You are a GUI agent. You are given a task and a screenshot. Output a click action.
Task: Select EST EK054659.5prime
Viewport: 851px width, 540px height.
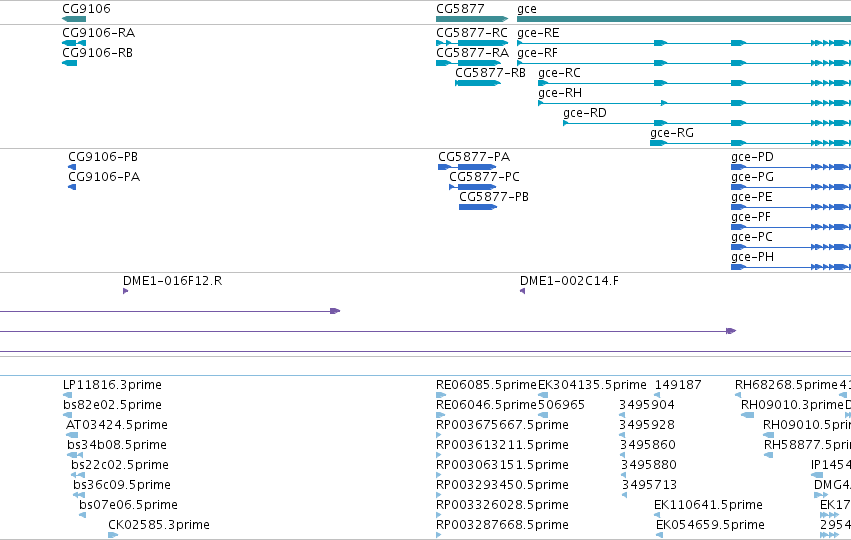point(710,525)
